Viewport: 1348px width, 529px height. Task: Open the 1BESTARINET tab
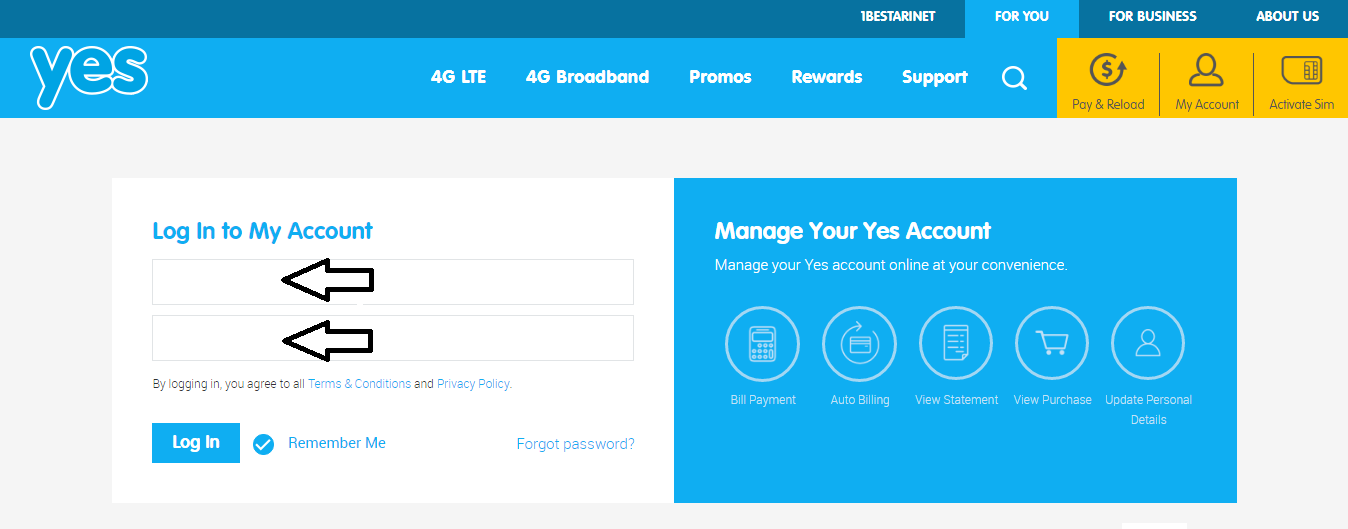click(x=898, y=17)
